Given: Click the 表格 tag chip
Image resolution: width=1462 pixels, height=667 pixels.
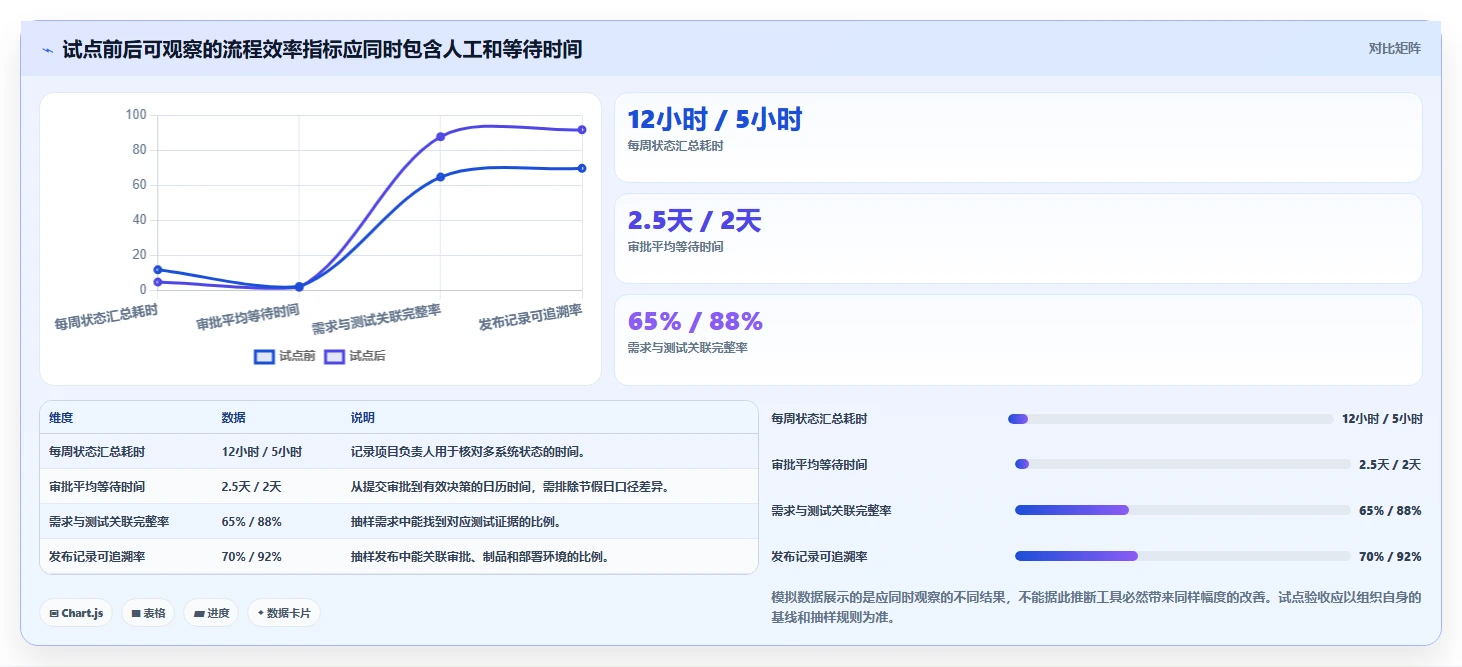Looking at the screenshot, I should pos(148,613).
